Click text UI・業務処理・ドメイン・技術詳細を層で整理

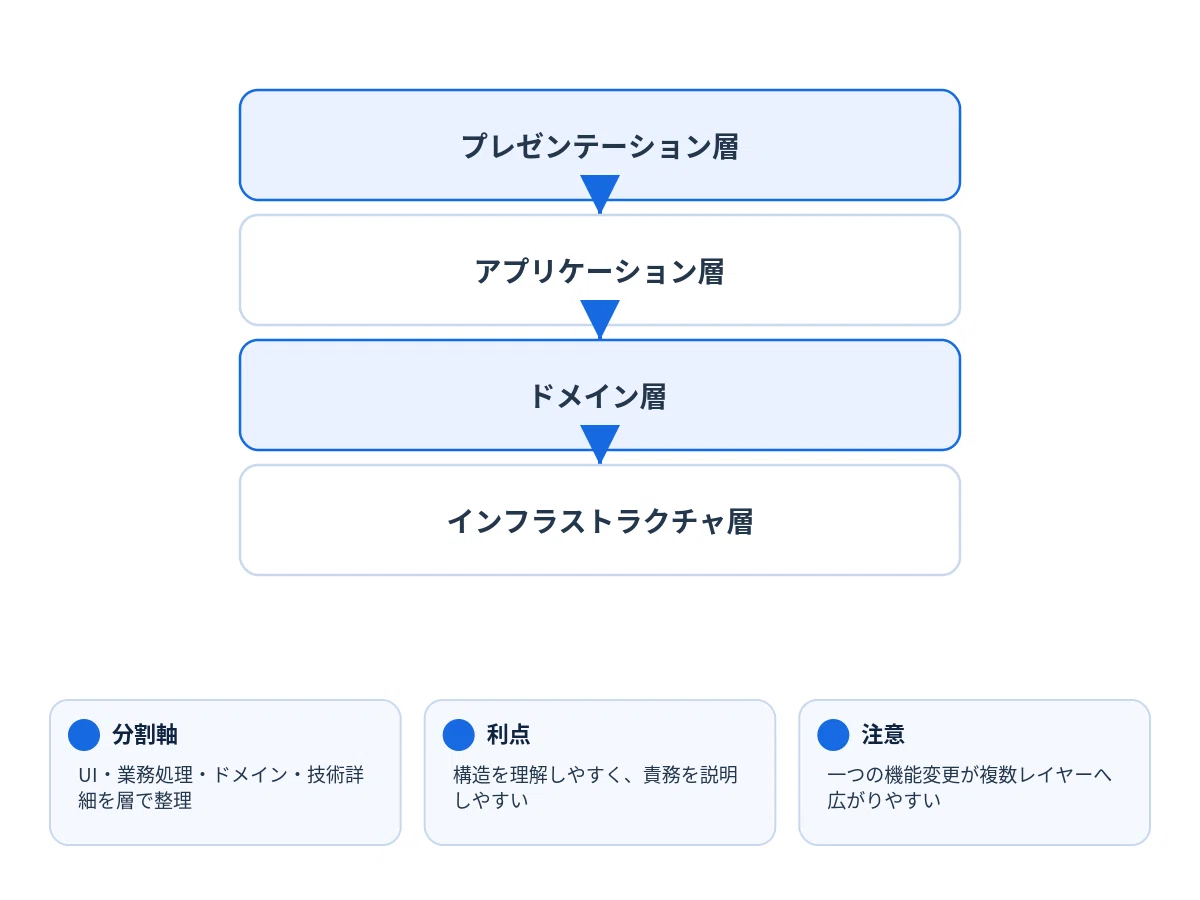point(221,788)
